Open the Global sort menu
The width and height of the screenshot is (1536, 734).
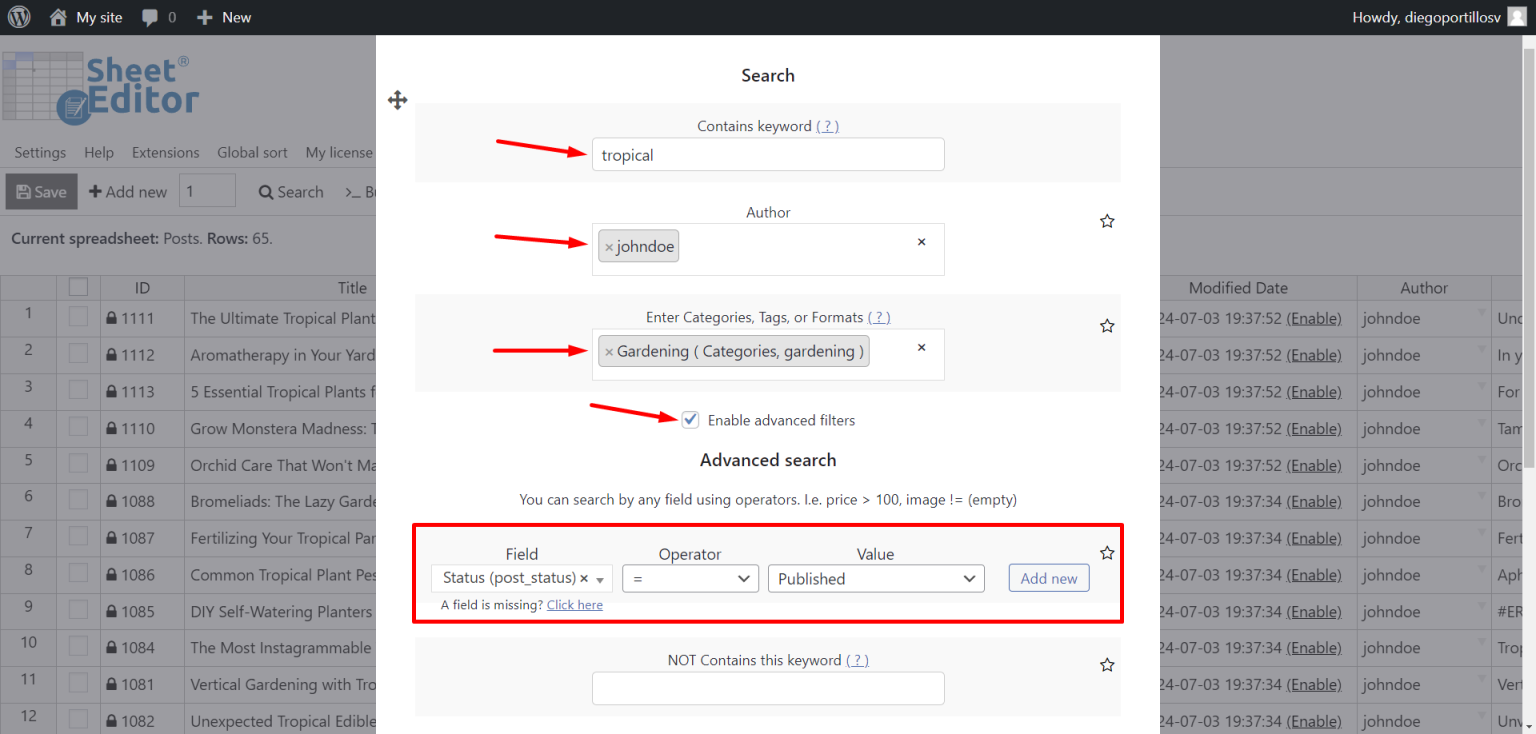(252, 152)
